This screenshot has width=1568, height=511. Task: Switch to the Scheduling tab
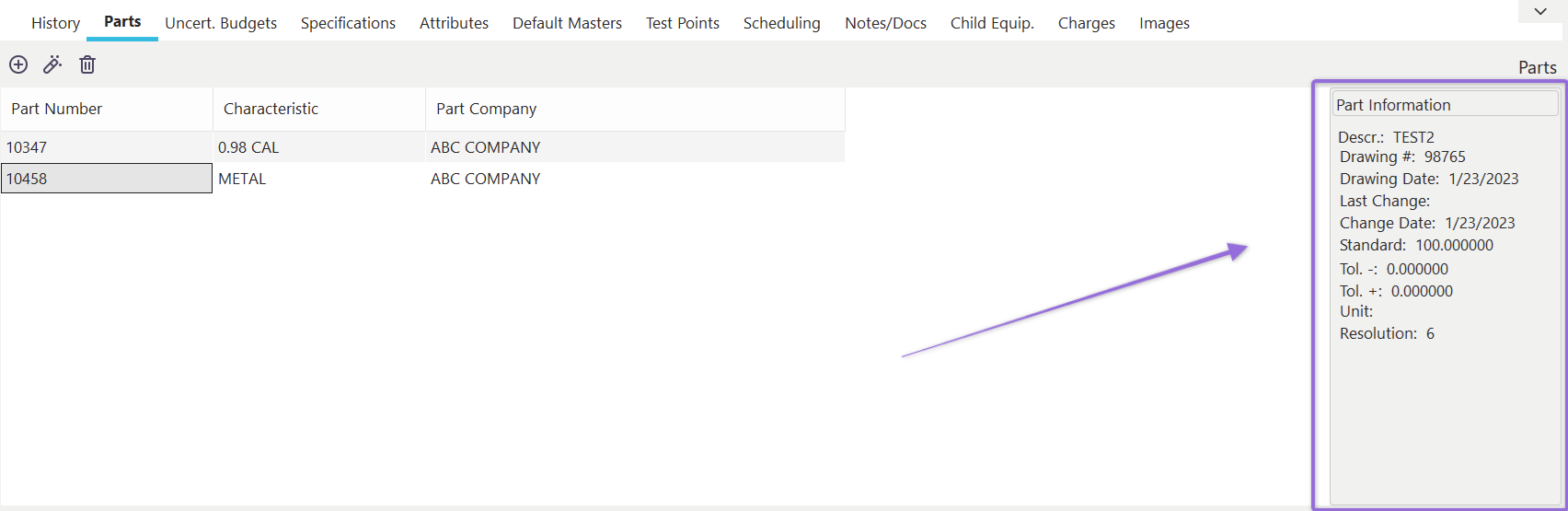pos(782,23)
